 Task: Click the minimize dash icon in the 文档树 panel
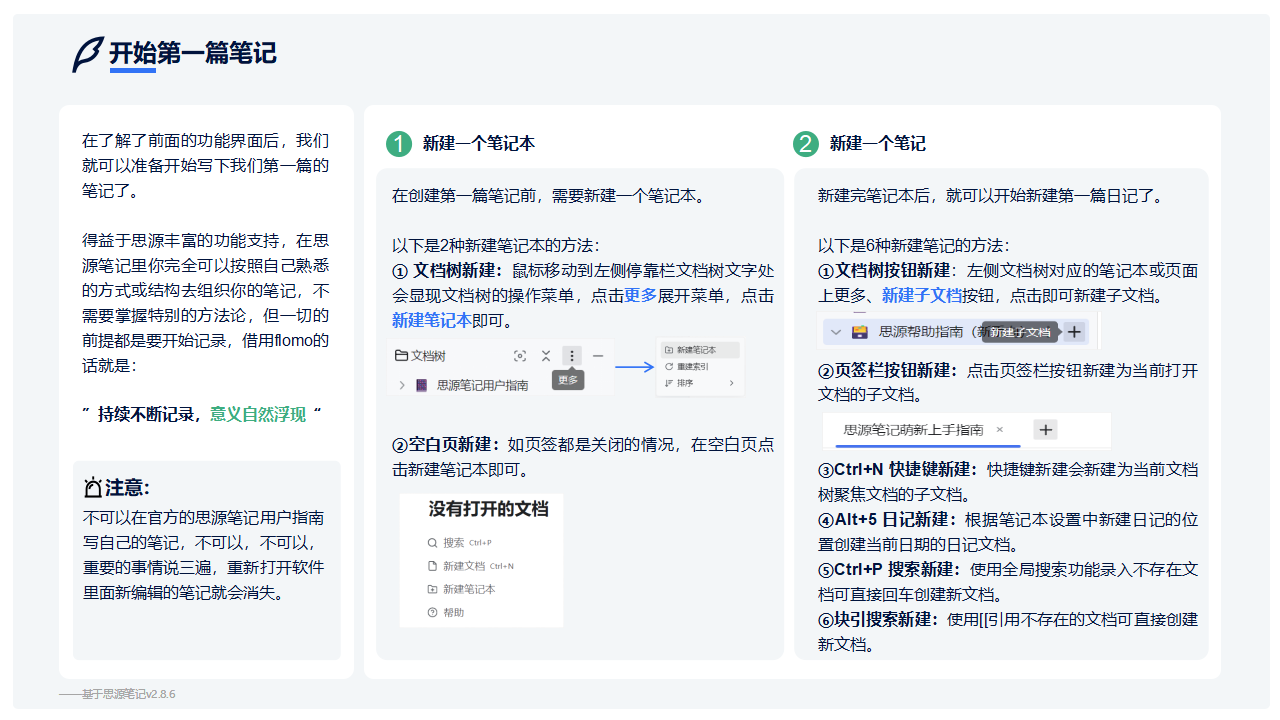point(597,355)
